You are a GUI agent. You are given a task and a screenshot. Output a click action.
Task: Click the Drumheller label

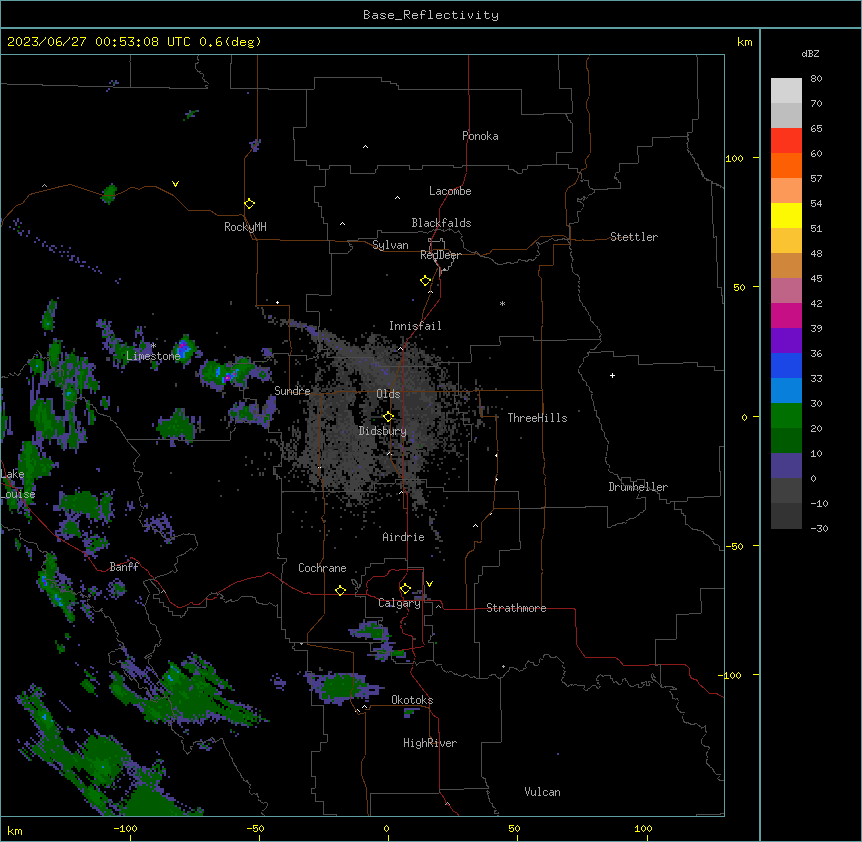[638, 487]
